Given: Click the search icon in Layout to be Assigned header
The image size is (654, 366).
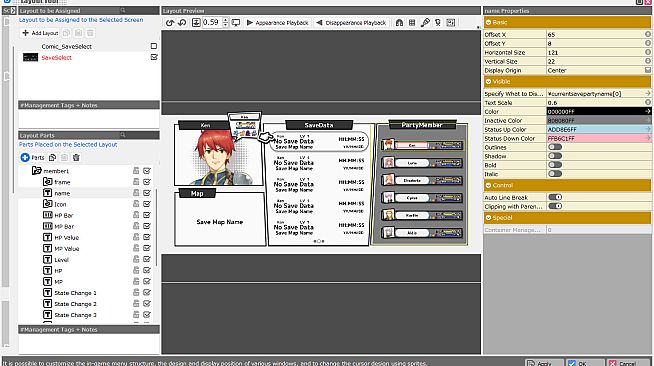Looking at the screenshot, I should 123,10.
